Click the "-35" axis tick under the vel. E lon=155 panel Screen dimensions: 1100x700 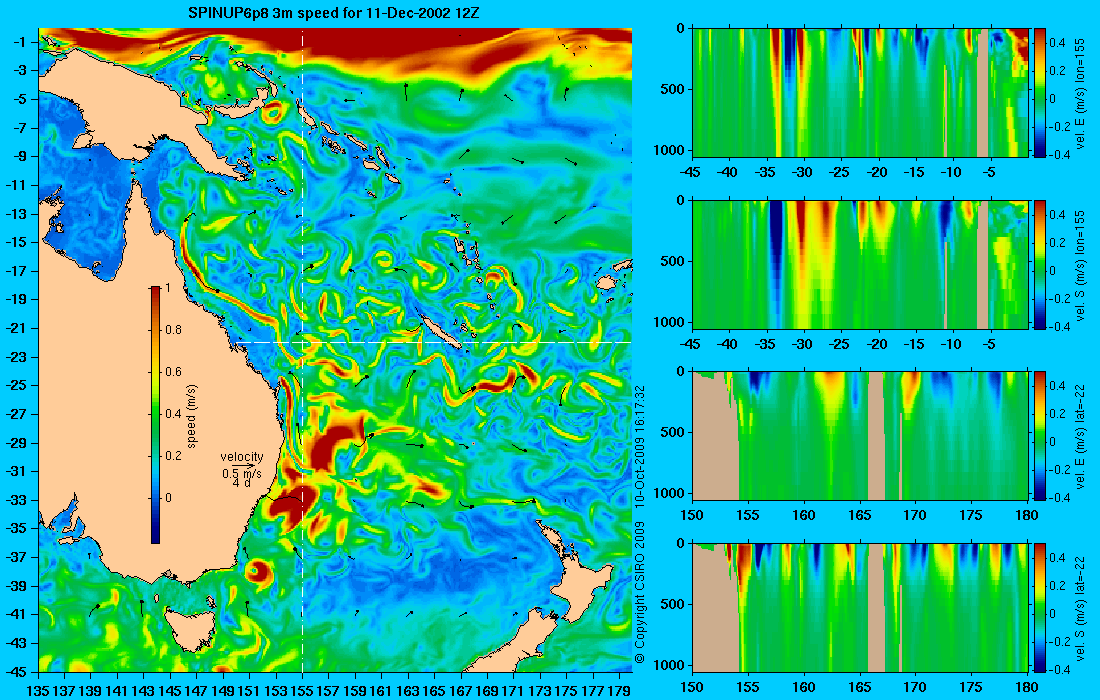click(x=766, y=173)
